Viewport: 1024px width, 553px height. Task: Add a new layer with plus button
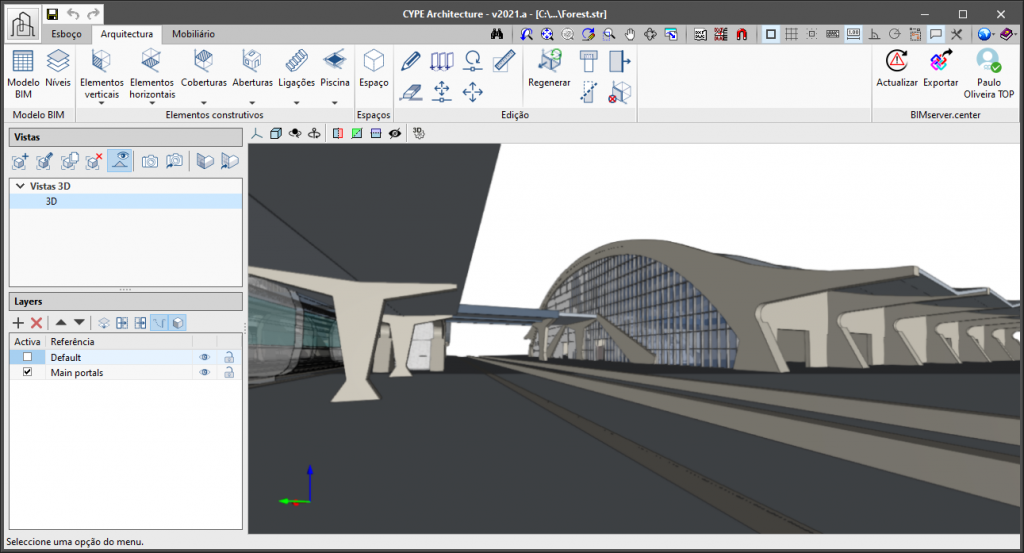point(18,323)
